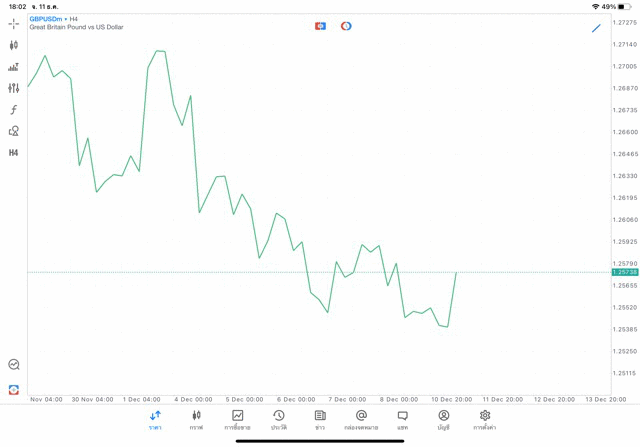The image size is (640, 447).
Task: Open the indicators list icon
Action: tap(13, 67)
